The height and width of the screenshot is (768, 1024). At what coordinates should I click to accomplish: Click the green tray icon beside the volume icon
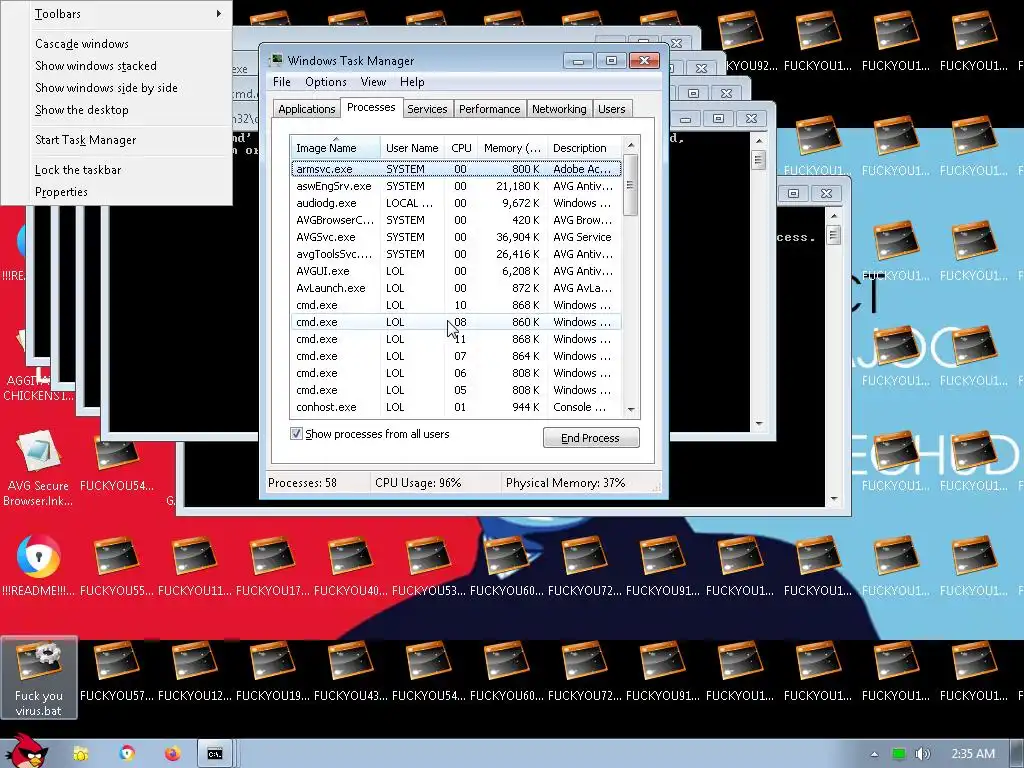point(899,754)
